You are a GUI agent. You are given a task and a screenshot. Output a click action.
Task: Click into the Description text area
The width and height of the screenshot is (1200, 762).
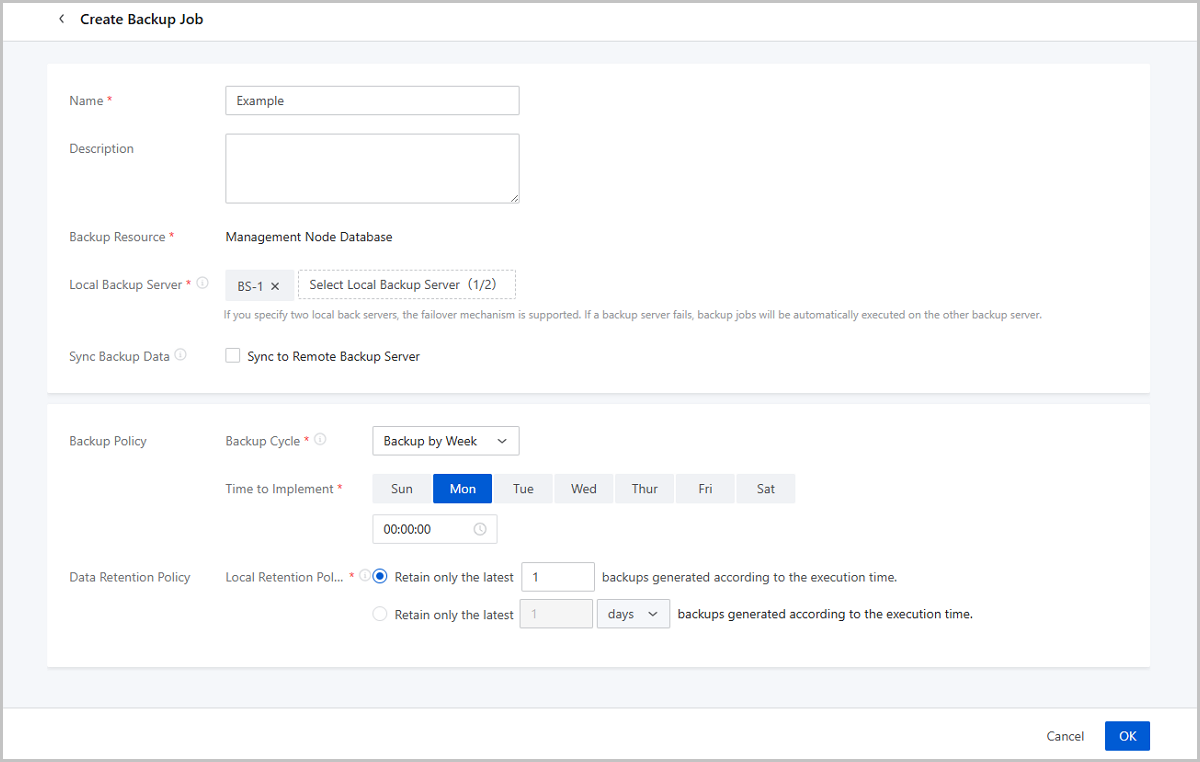point(372,169)
